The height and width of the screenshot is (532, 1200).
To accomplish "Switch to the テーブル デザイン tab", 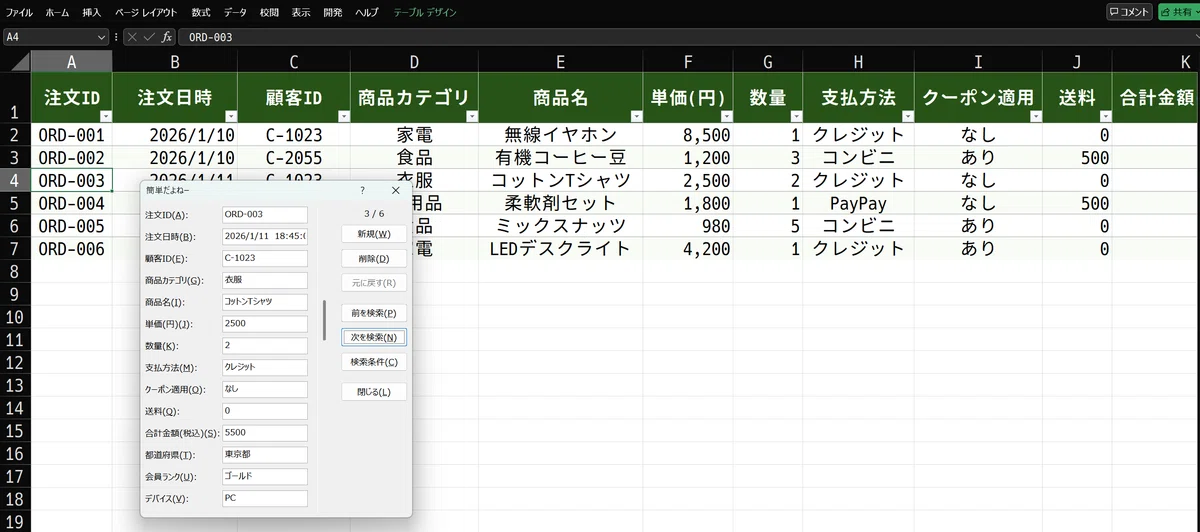I will pos(425,12).
